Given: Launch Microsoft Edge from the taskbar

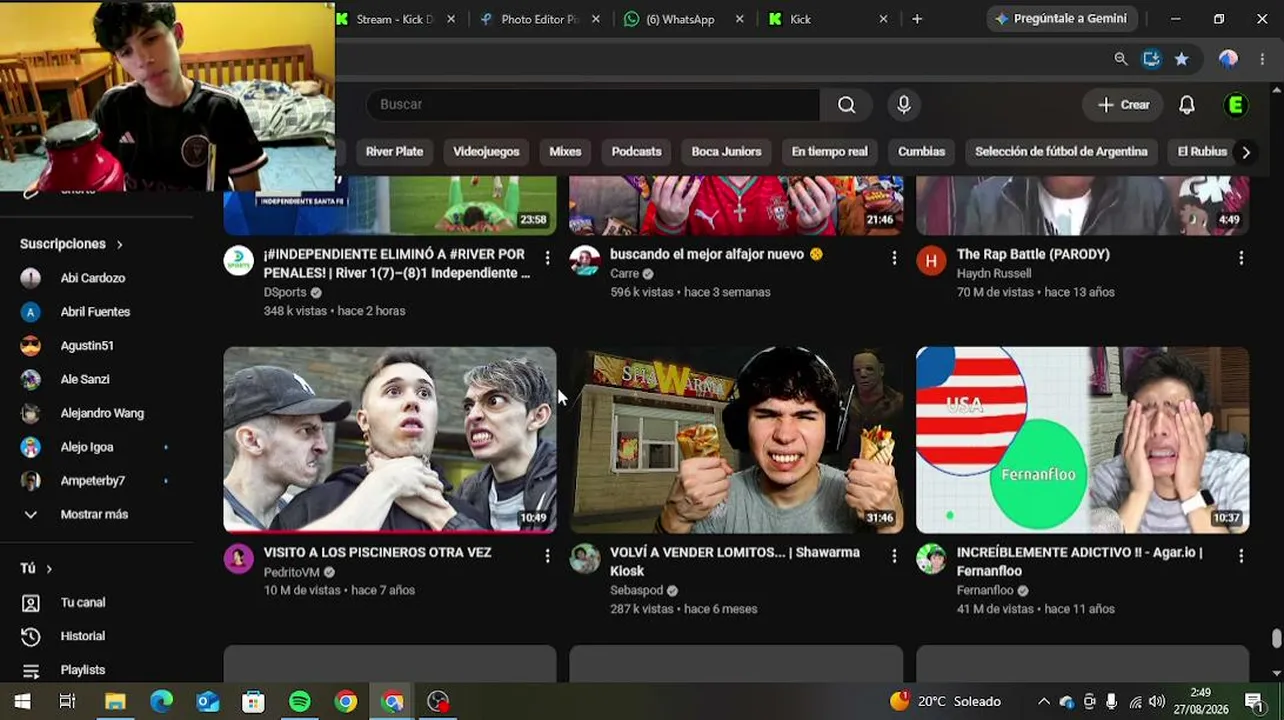Looking at the screenshot, I should [161, 702].
